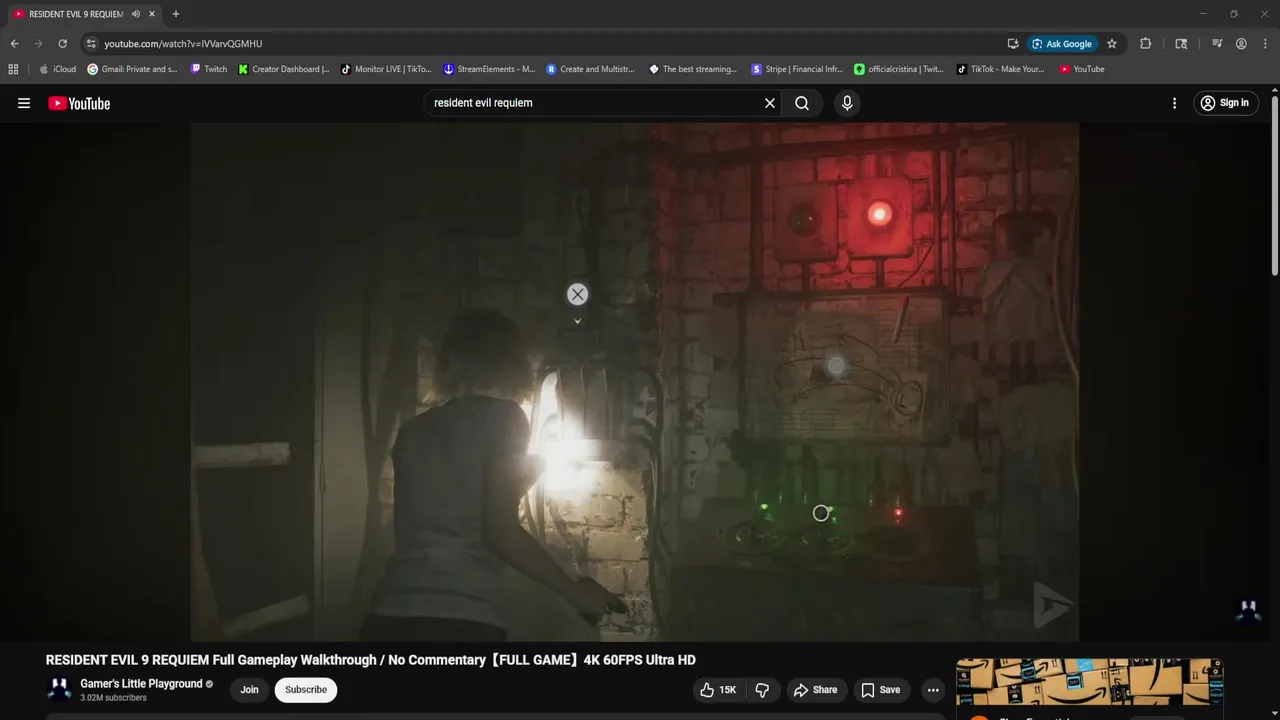Reload the page
1280x720 pixels.
(62, 44)
